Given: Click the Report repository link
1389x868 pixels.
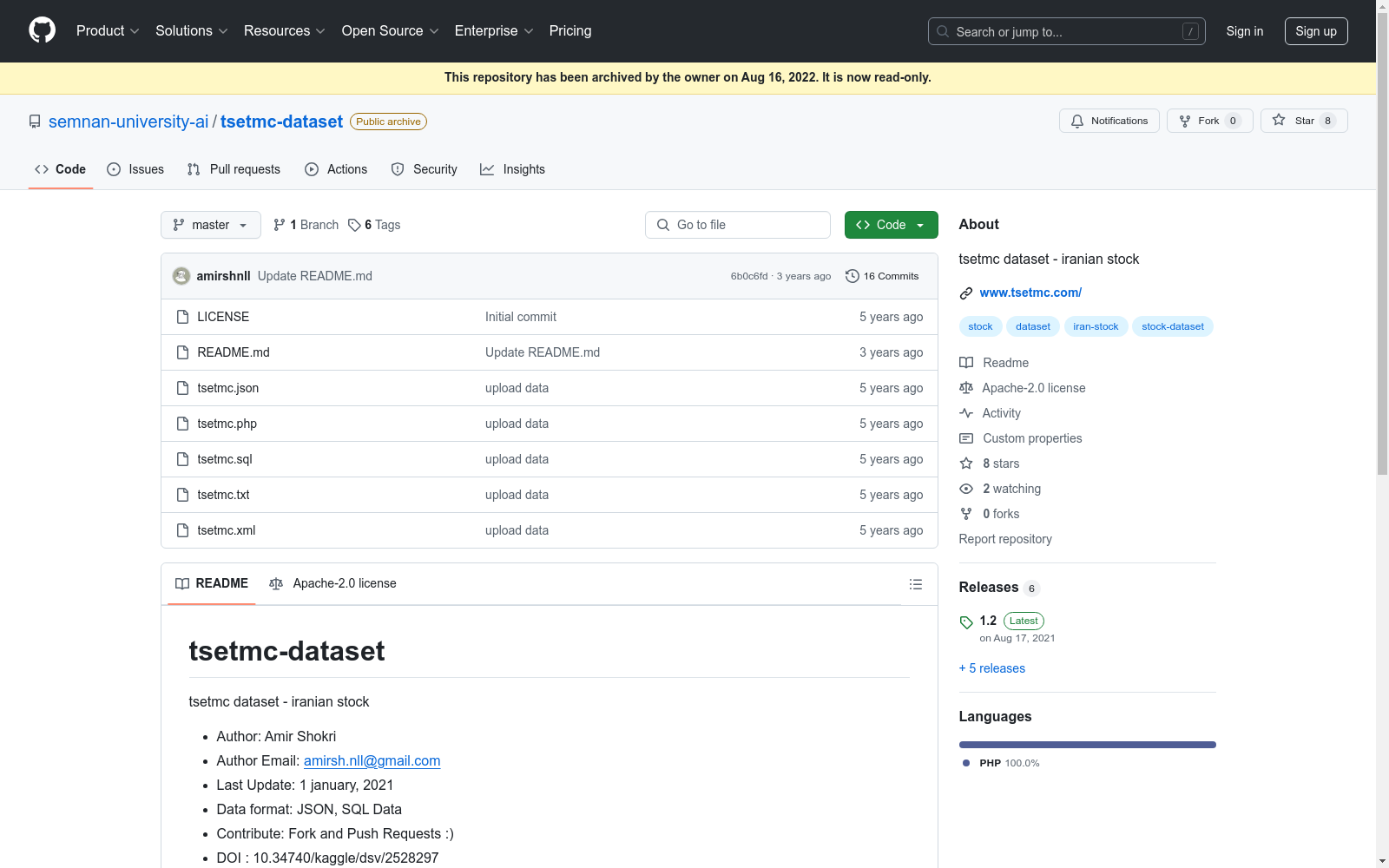Looking at the screenshot, I should (1005, 539).
